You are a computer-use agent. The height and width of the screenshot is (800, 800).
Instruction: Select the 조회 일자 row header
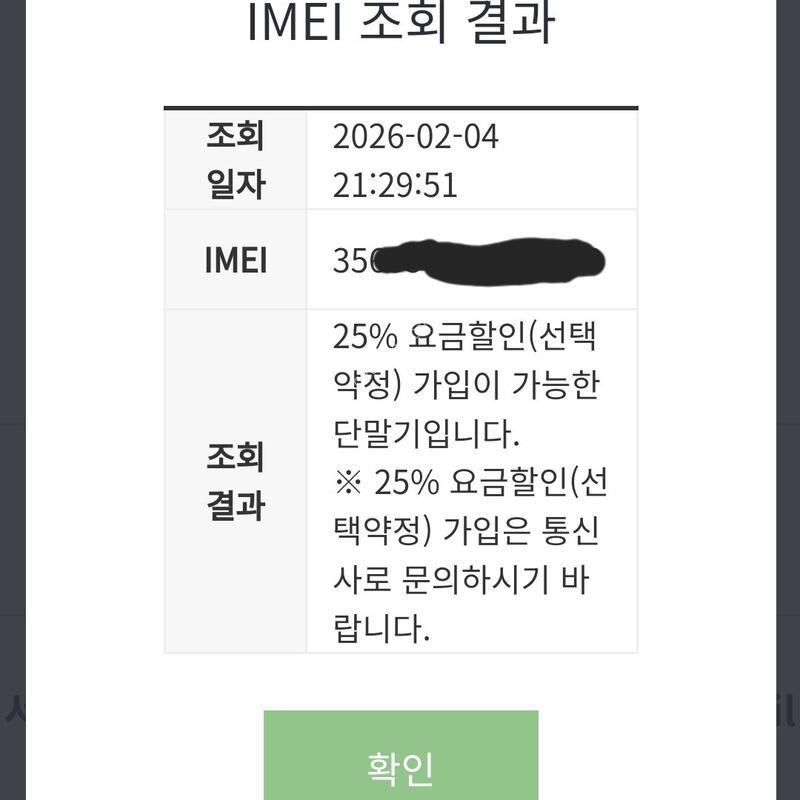point(235,159)
